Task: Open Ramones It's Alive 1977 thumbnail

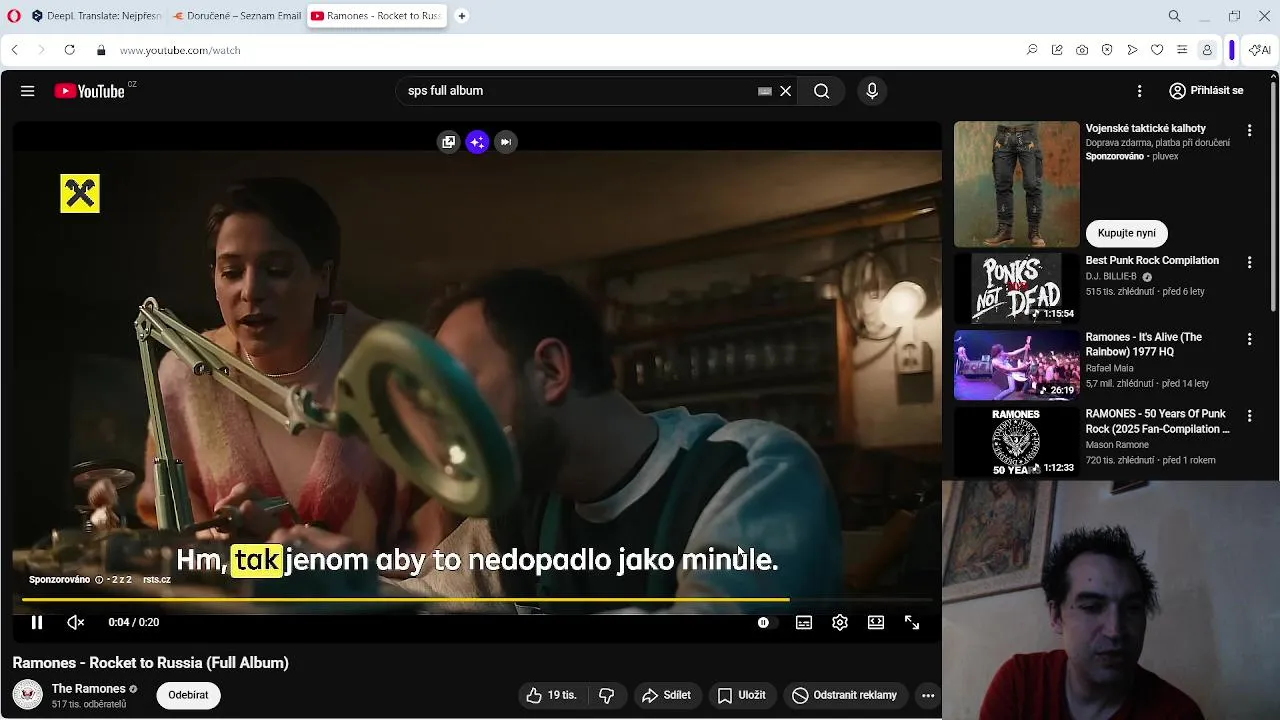Action: tap(1017, 365)
